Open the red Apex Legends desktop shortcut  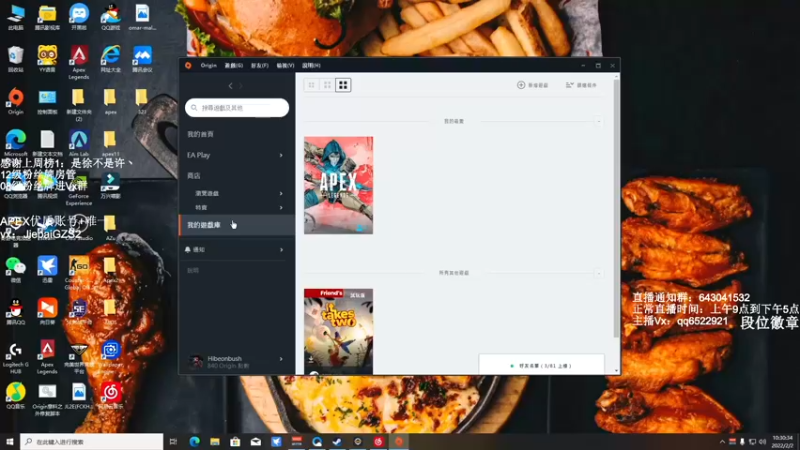click(x=79, y=62)
